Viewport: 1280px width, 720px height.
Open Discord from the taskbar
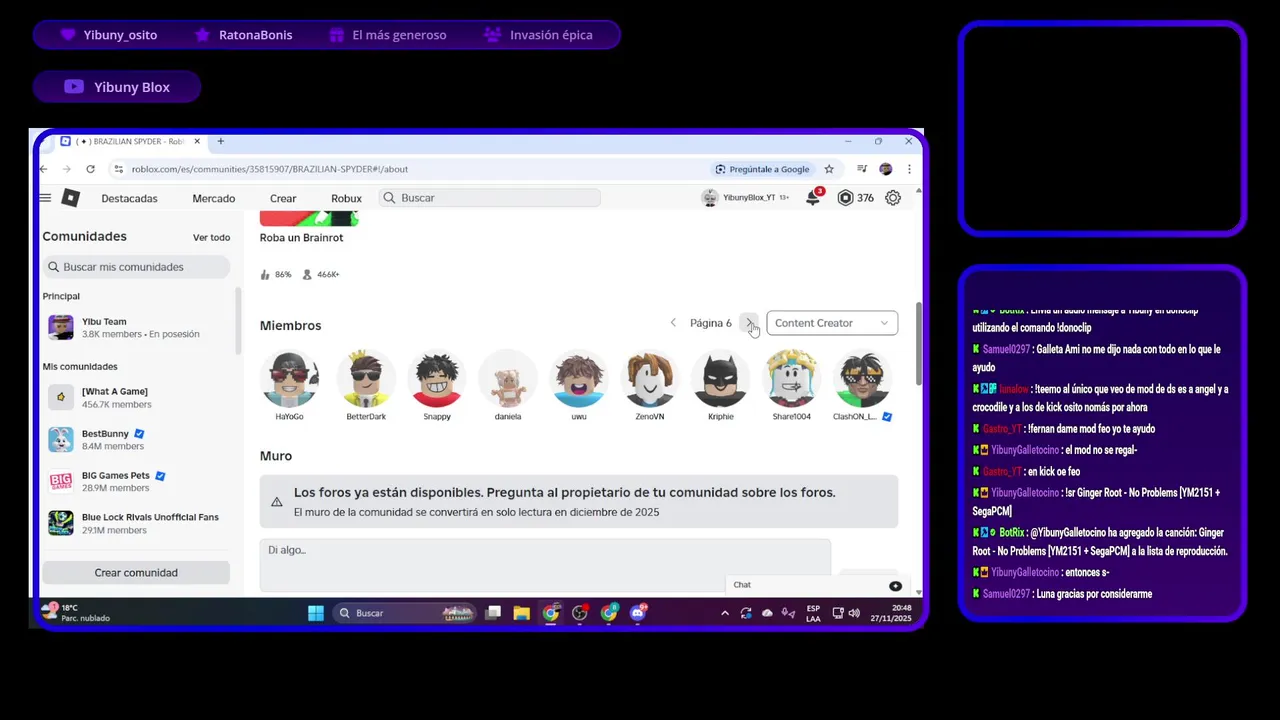pos(638,613)
